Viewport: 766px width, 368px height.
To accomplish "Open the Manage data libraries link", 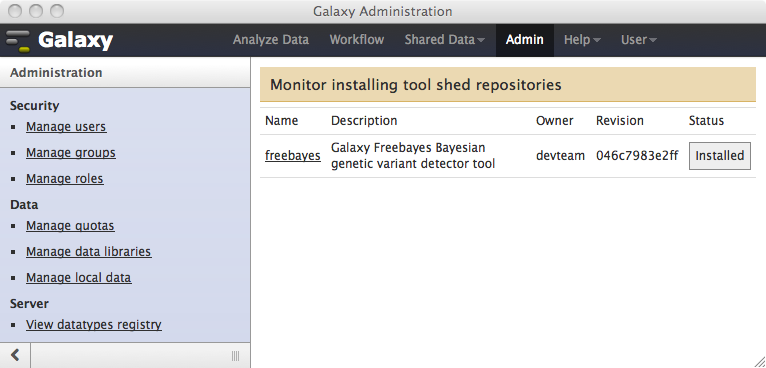I will click(x=88, y=252).
